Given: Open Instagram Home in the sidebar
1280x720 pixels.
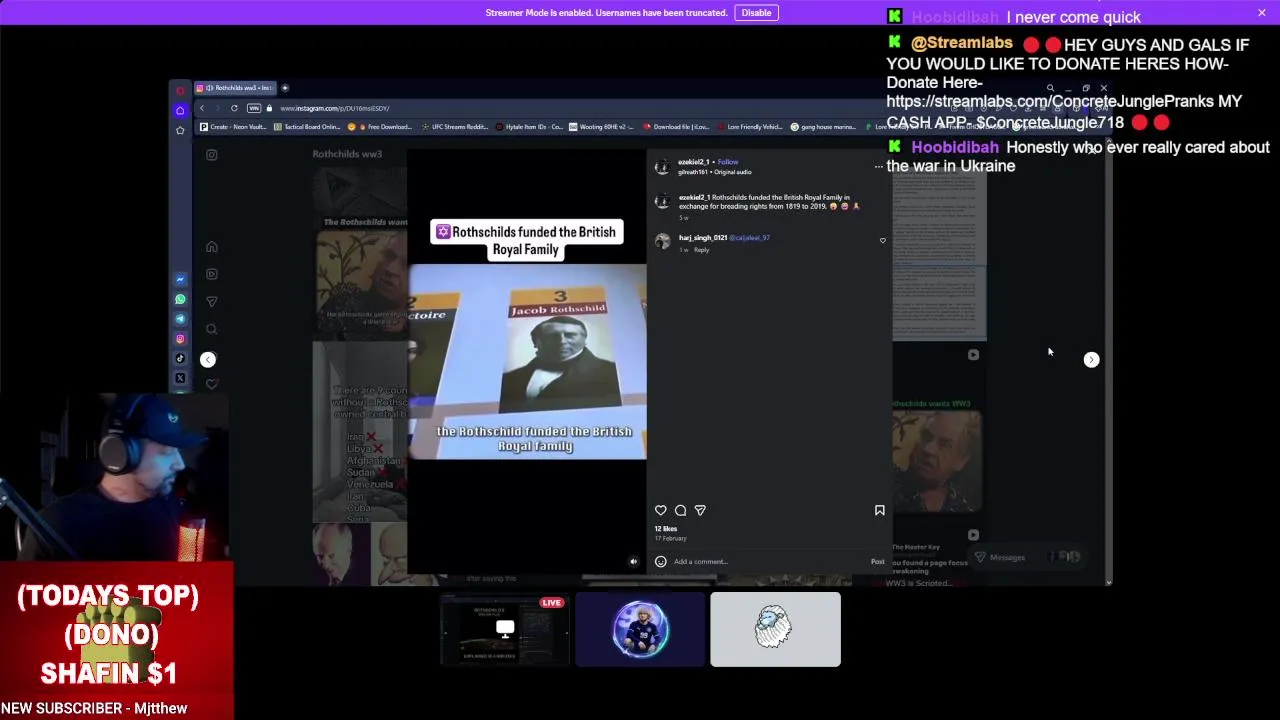Looking at the screenshot, I should pos(211,247).
